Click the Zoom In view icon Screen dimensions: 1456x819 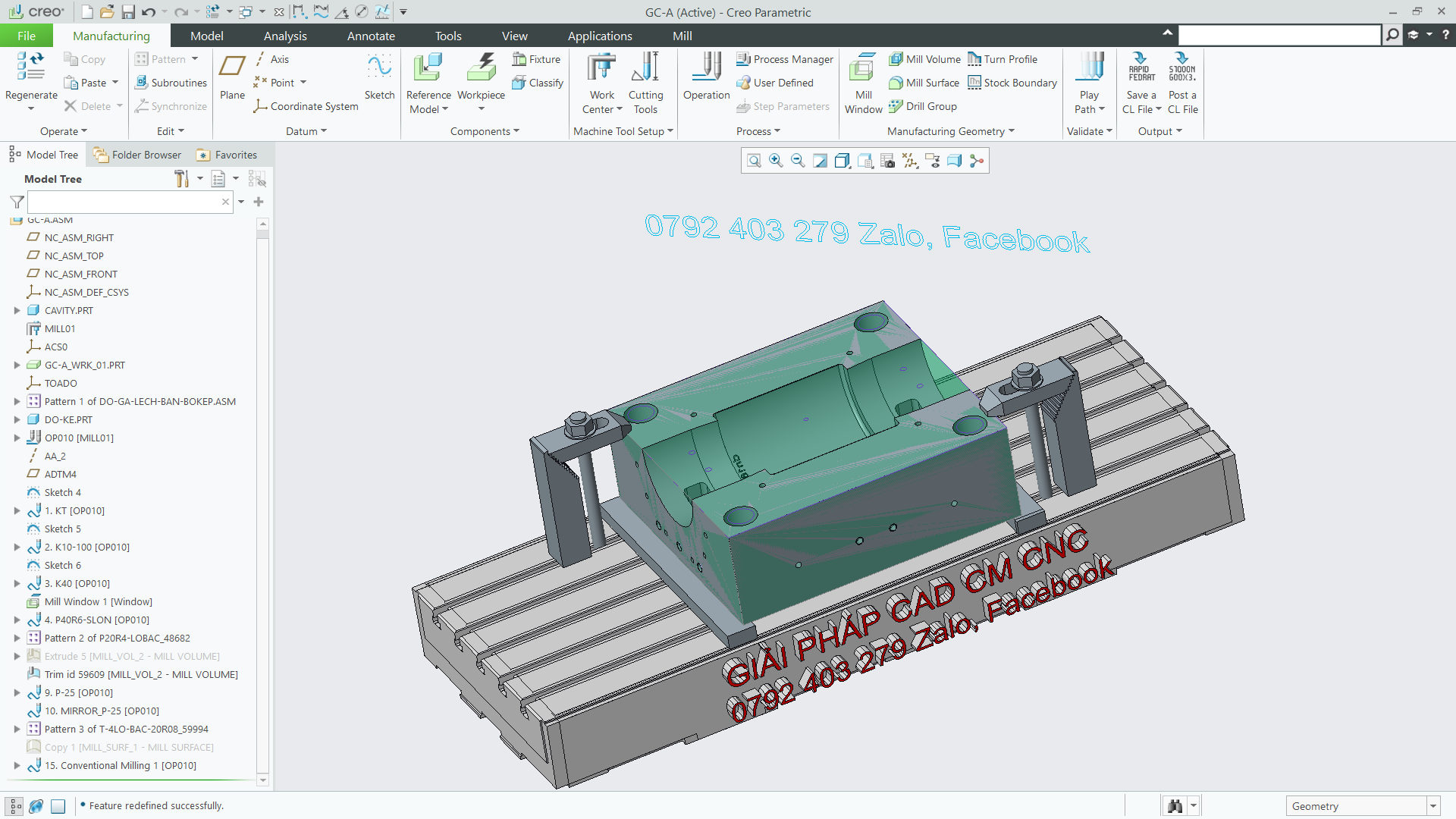(776, 161)
